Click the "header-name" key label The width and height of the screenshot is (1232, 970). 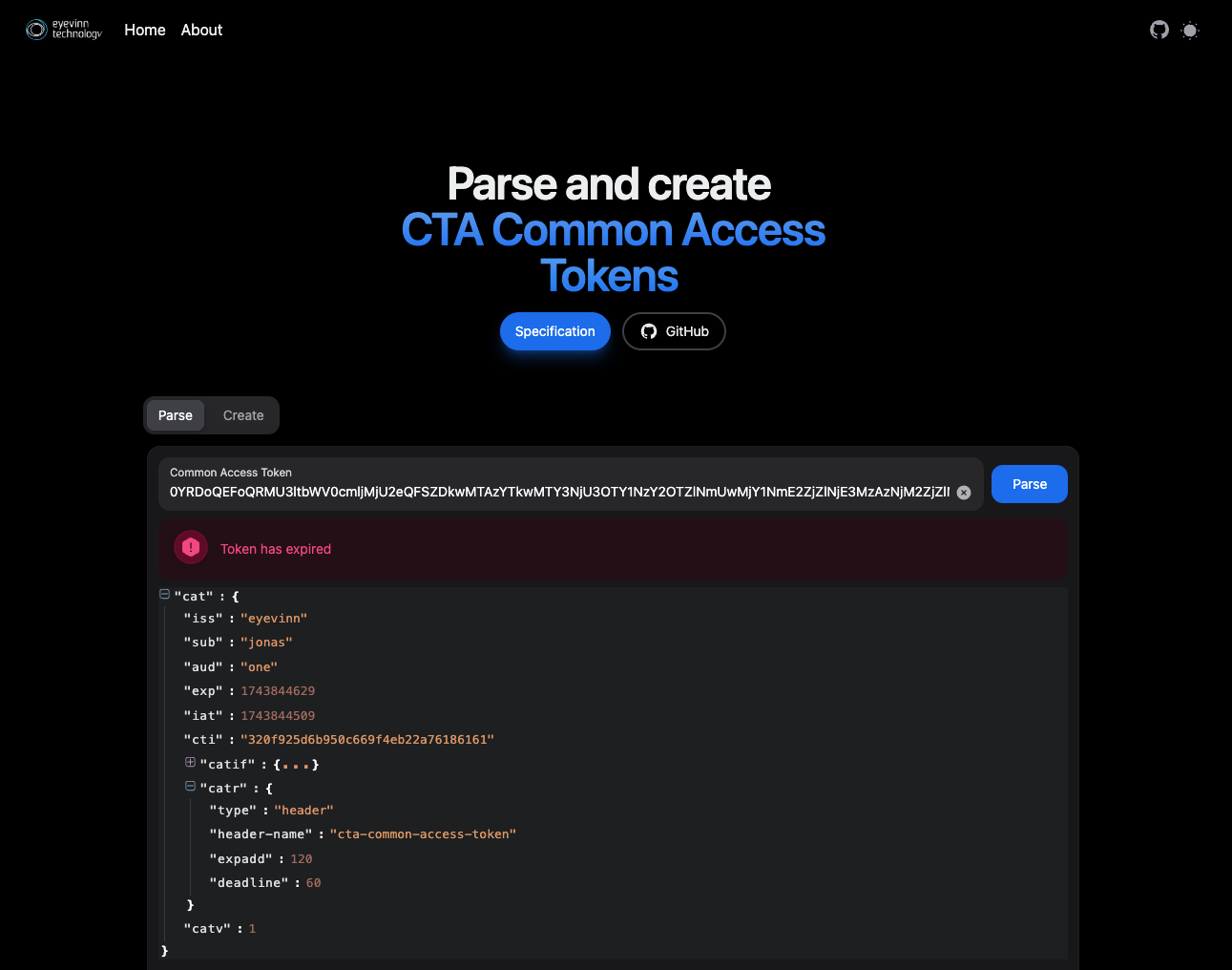pyautogui.click(x=261, y=834)
